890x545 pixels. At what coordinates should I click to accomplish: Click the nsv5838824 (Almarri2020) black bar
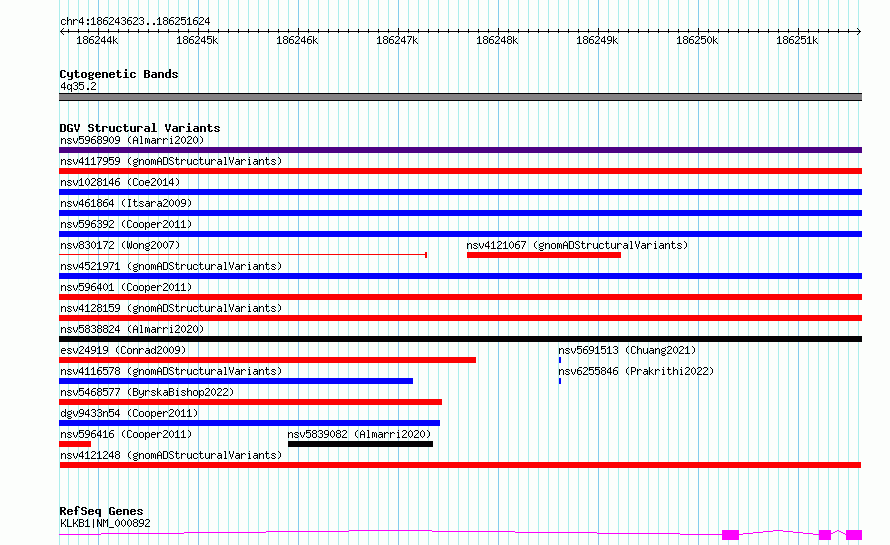pos(460,339)
